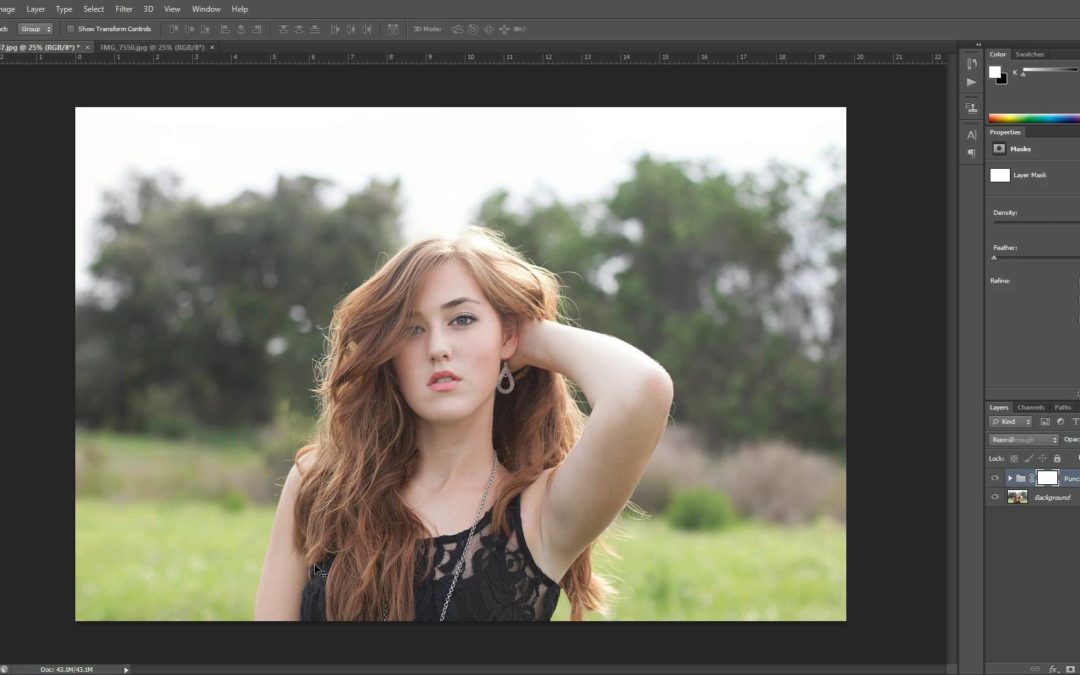Click the distribute top edges icon

click(x=283, y=29)
